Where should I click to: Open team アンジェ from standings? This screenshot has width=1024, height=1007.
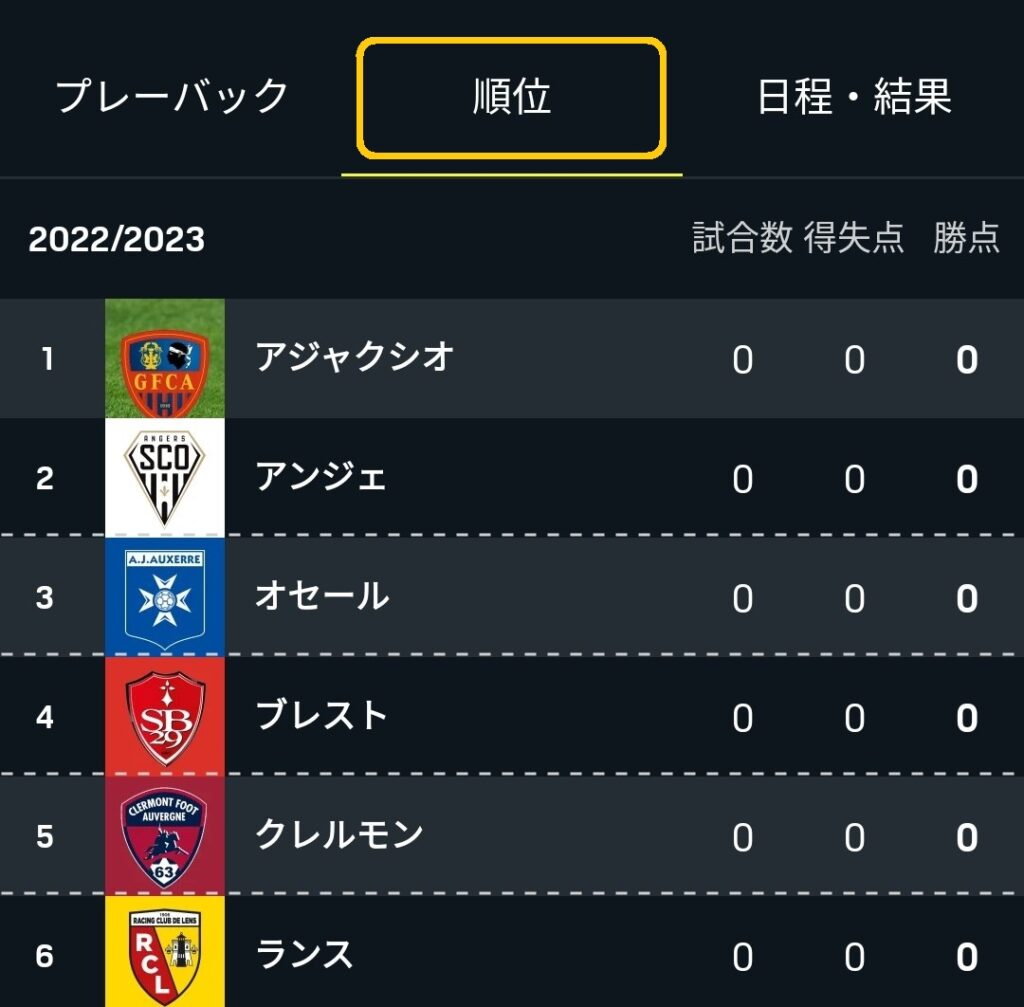321,477
